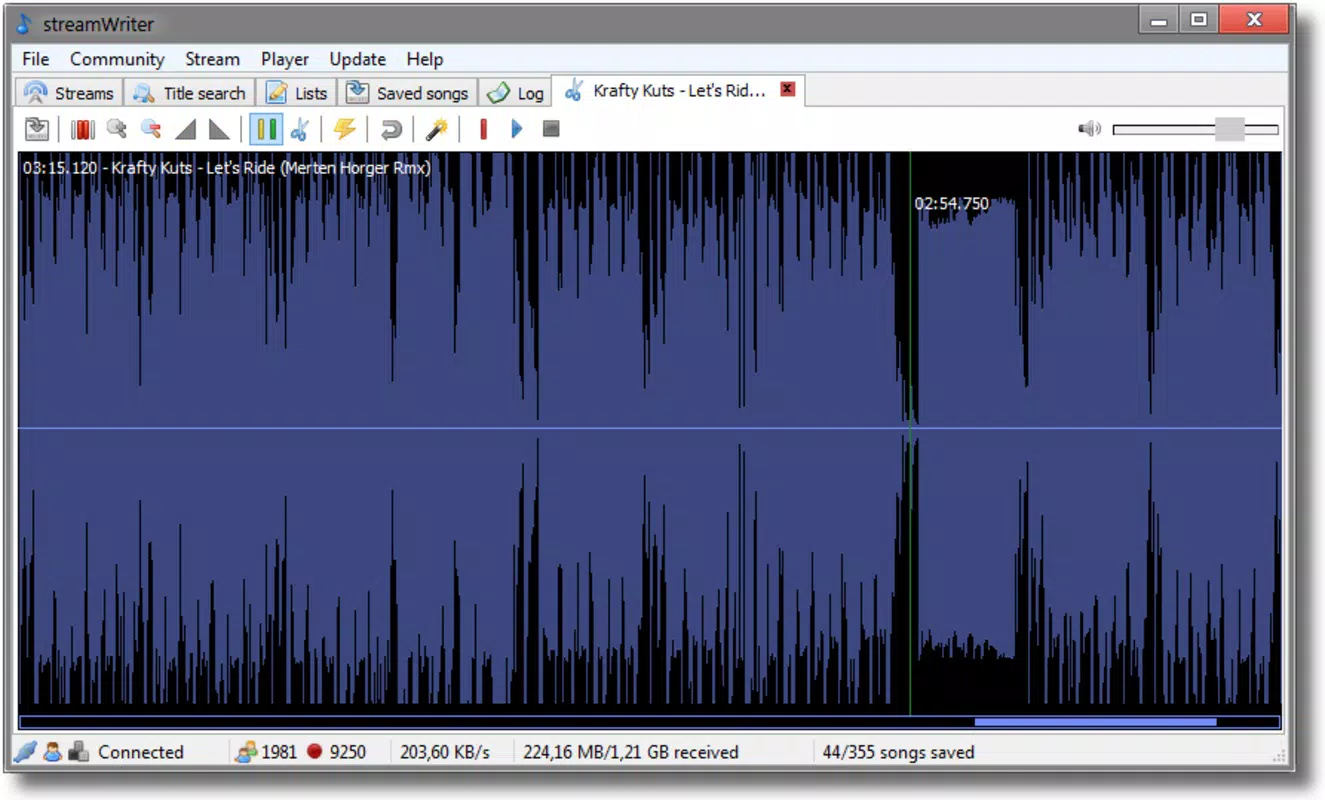
Task: Click the scissors cut tool in toolbar
Action: pos(299,129)
